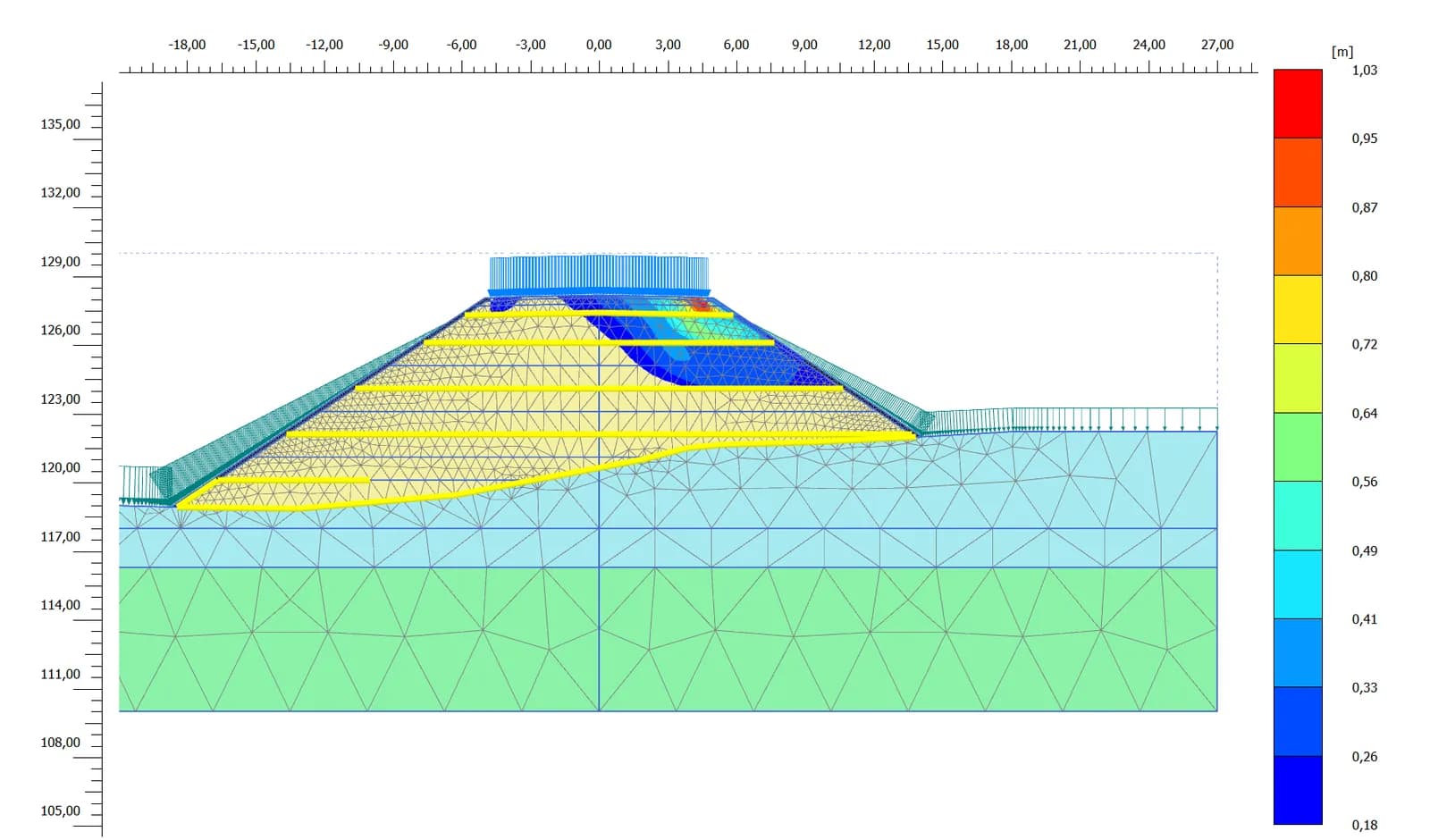The image size is (1430, 840).
Task: Click the 105,00 label on the vertical ruler
Action: [x=60, y=811]
